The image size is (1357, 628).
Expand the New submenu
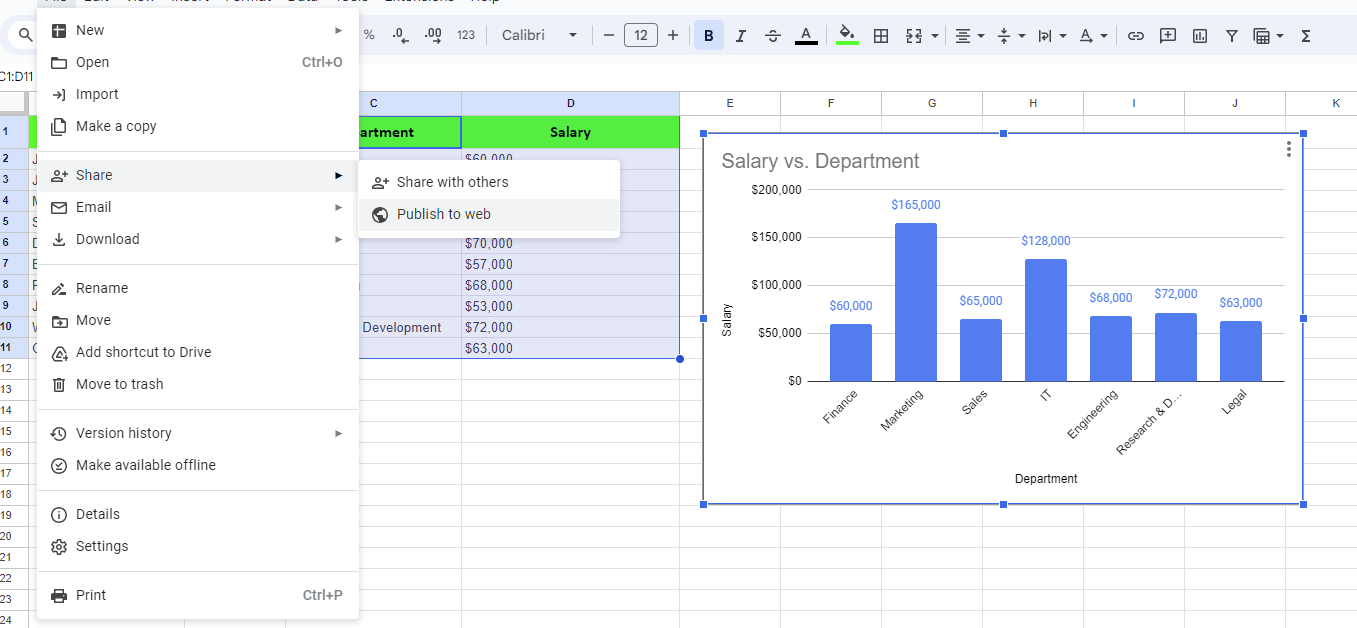198,30
